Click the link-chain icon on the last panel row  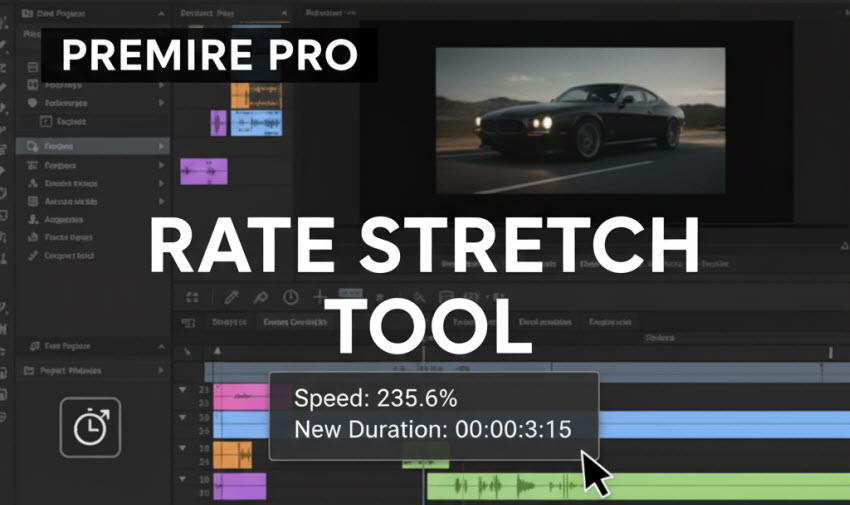[33, 255]
